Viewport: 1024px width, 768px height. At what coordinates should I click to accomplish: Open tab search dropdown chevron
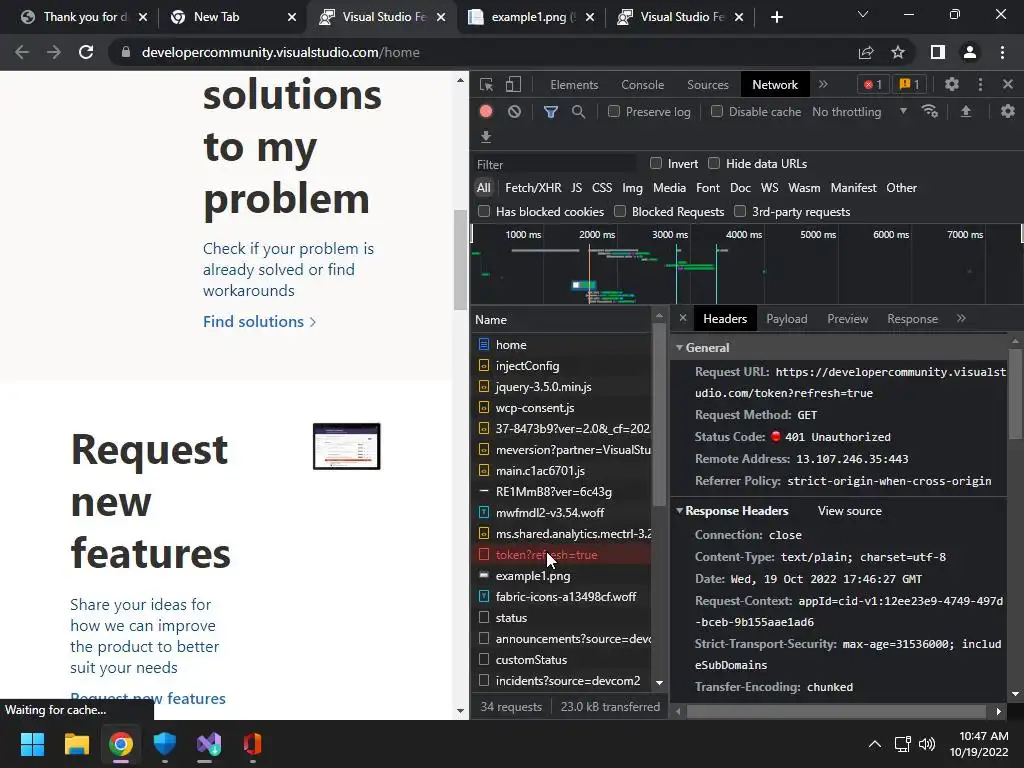[863, 14]
